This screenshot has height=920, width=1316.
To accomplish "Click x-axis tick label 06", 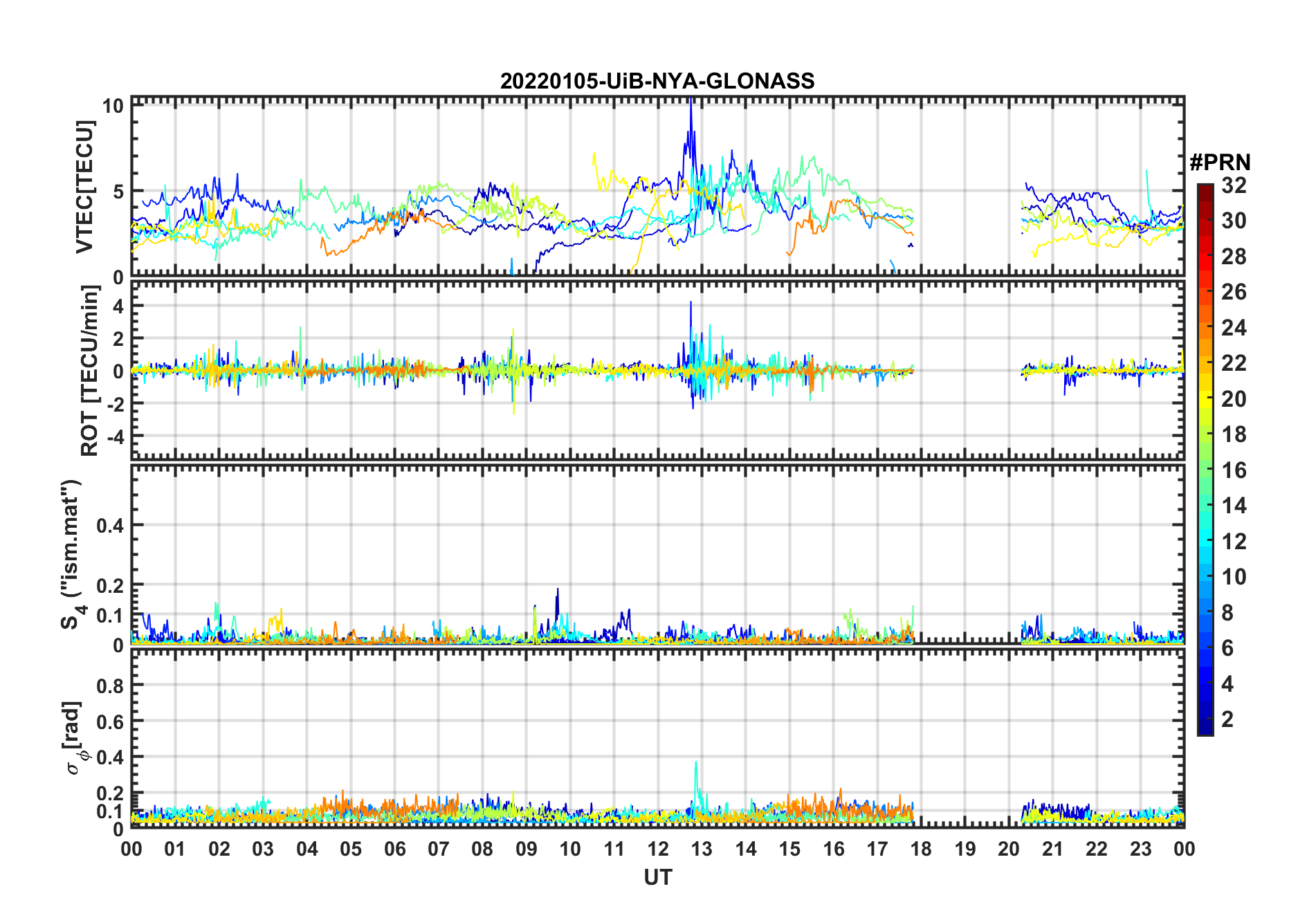I will [394, 849].
